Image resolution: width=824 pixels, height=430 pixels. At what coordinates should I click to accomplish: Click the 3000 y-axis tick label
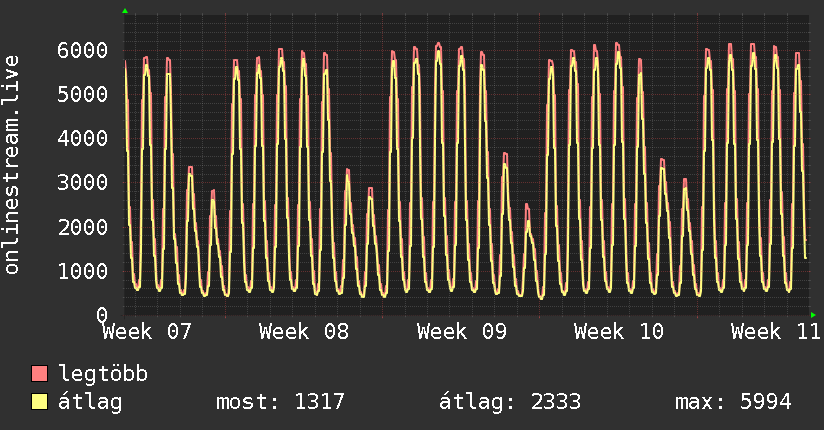coord(82,182)
